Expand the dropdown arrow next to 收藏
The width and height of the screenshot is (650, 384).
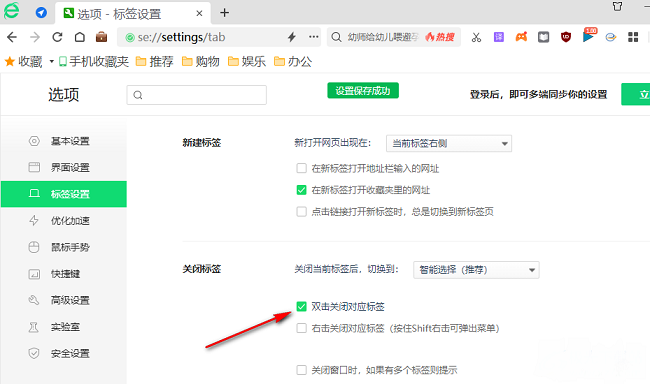tap(51, 62)
